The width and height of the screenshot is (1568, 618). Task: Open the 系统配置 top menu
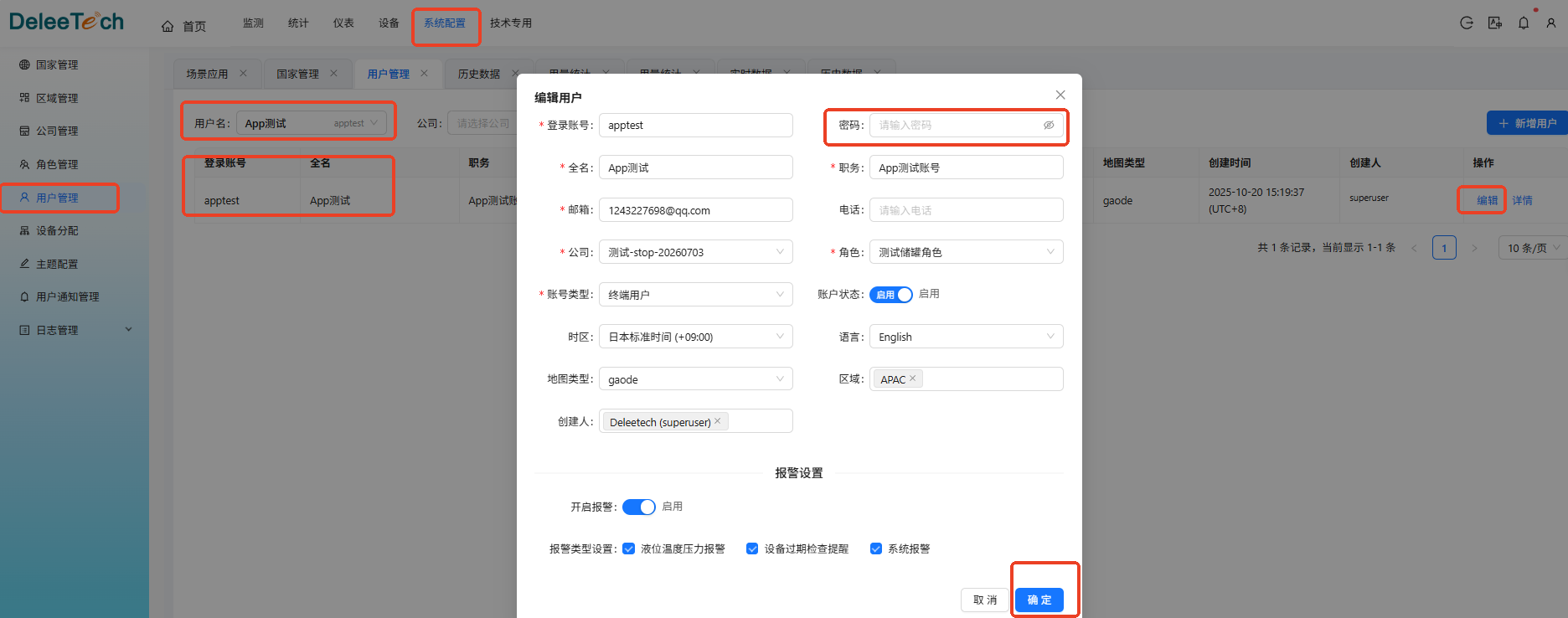coord(445,23)
